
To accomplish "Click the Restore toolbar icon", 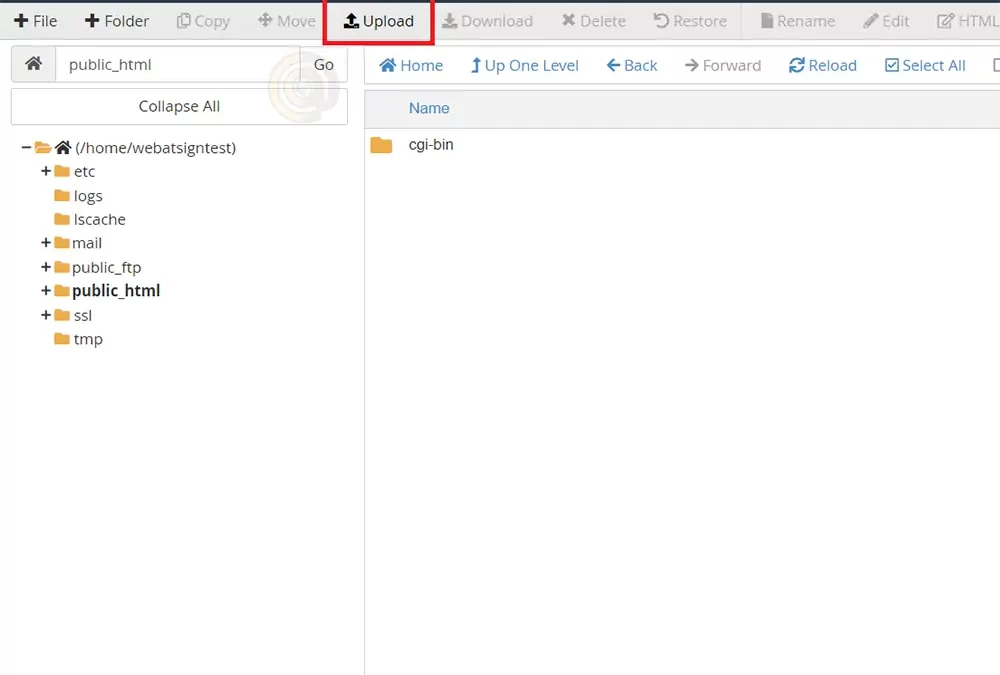I will 689,21.
